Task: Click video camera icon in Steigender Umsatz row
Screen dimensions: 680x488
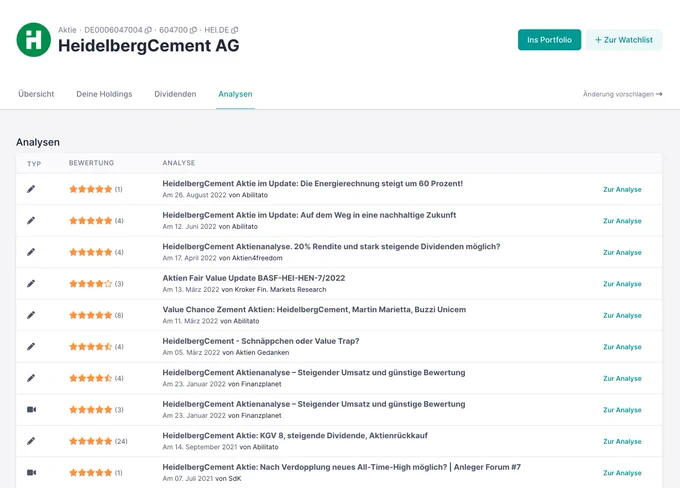Action: (x=32, y=409)
